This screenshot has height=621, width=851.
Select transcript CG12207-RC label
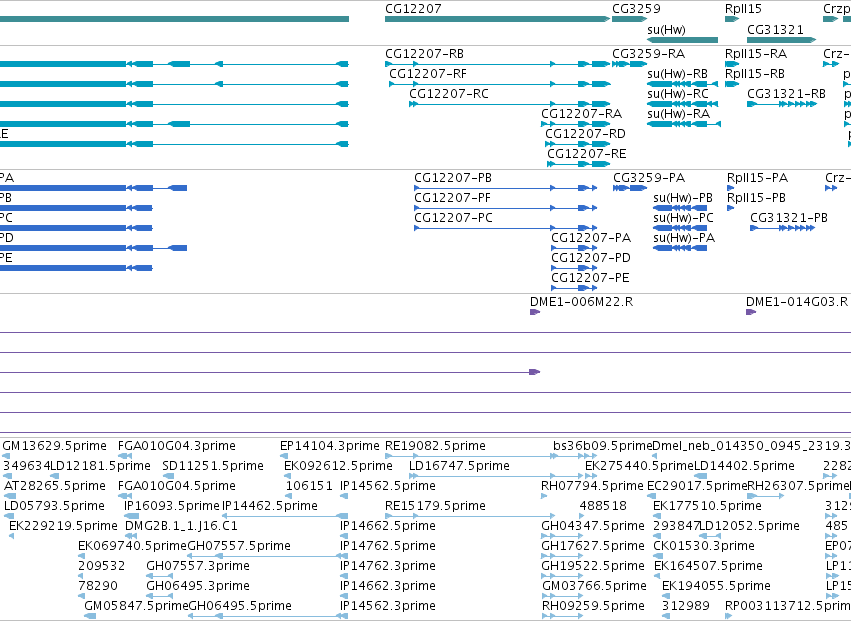[x=449, y=94]
